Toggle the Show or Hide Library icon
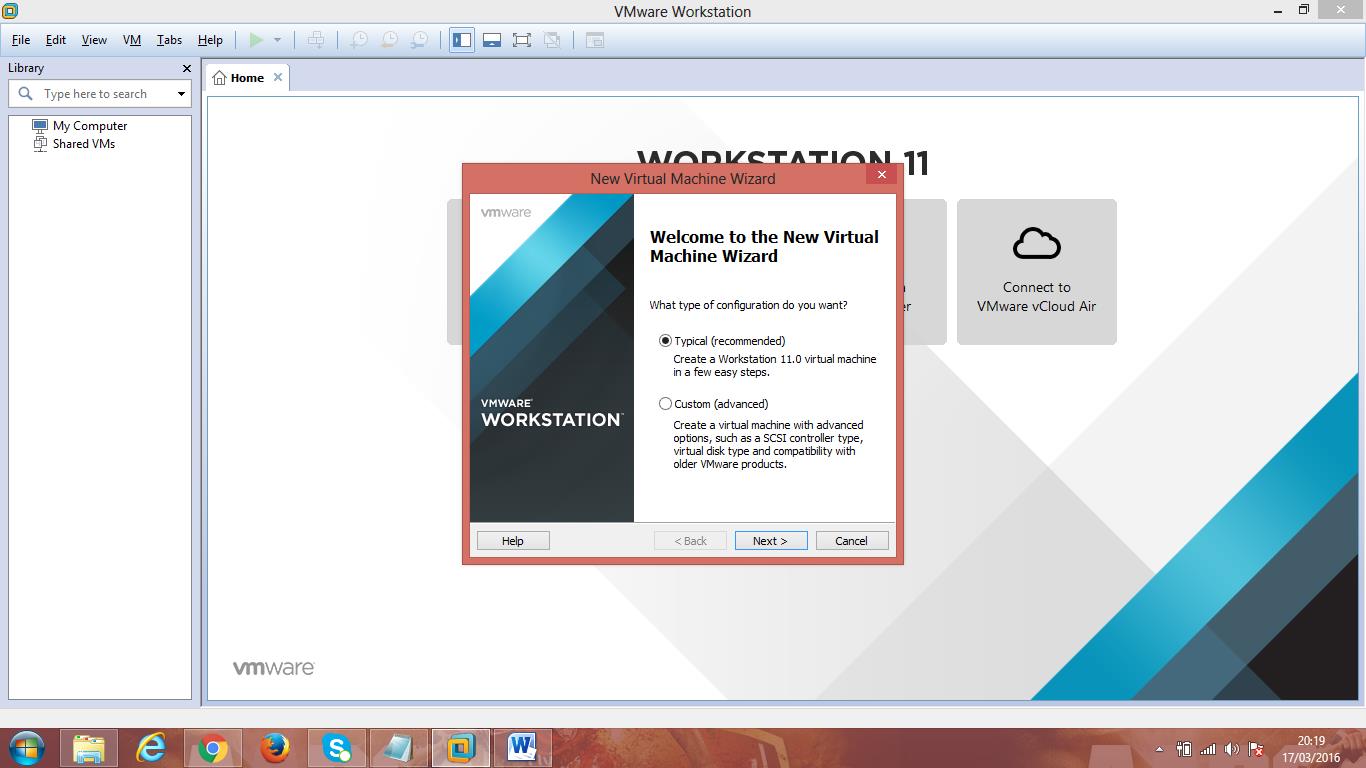This screenshot has height=768, width=1366. 461,40
